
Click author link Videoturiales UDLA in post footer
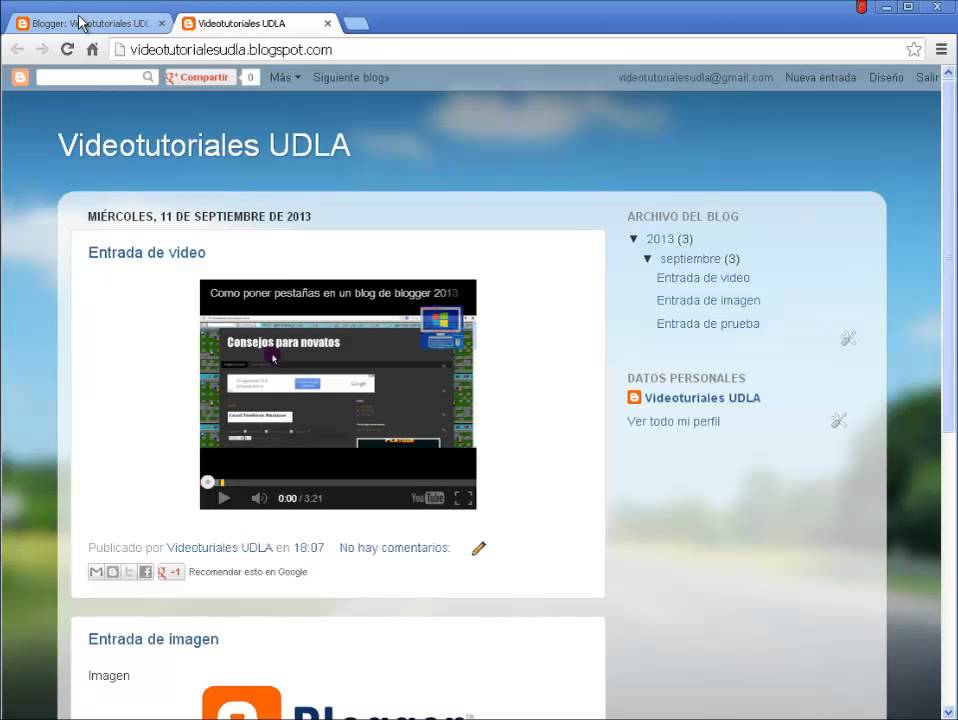(x=219, y=548)
